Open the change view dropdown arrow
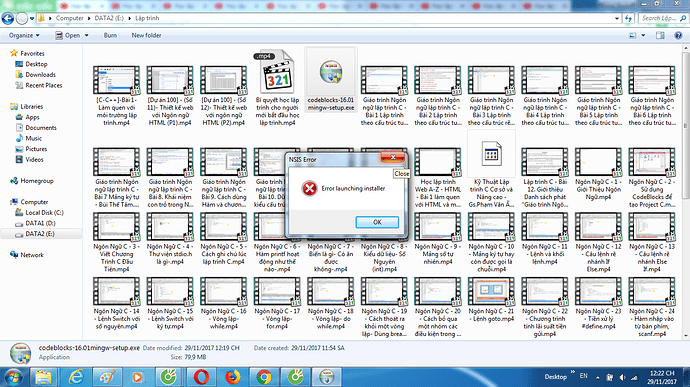This screenshot has height=387, width=690. [643, 35]
